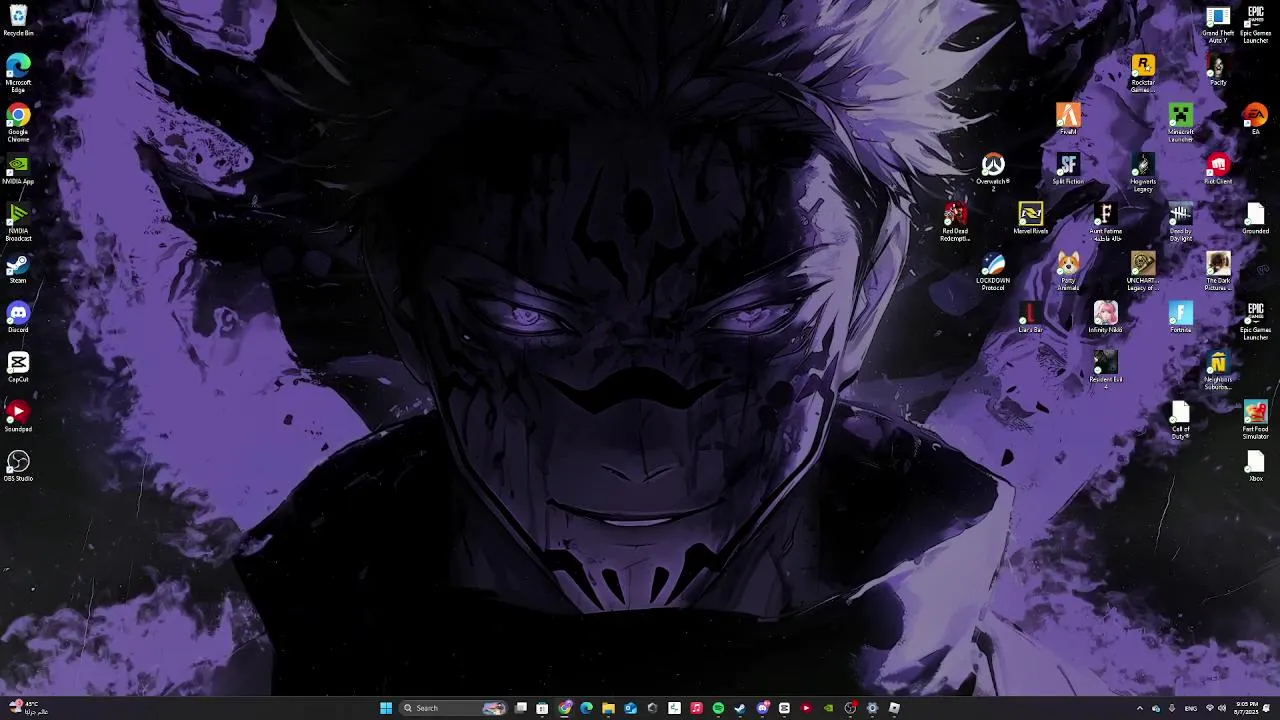Select the Xbox file icon

(x=1256, y=467)
